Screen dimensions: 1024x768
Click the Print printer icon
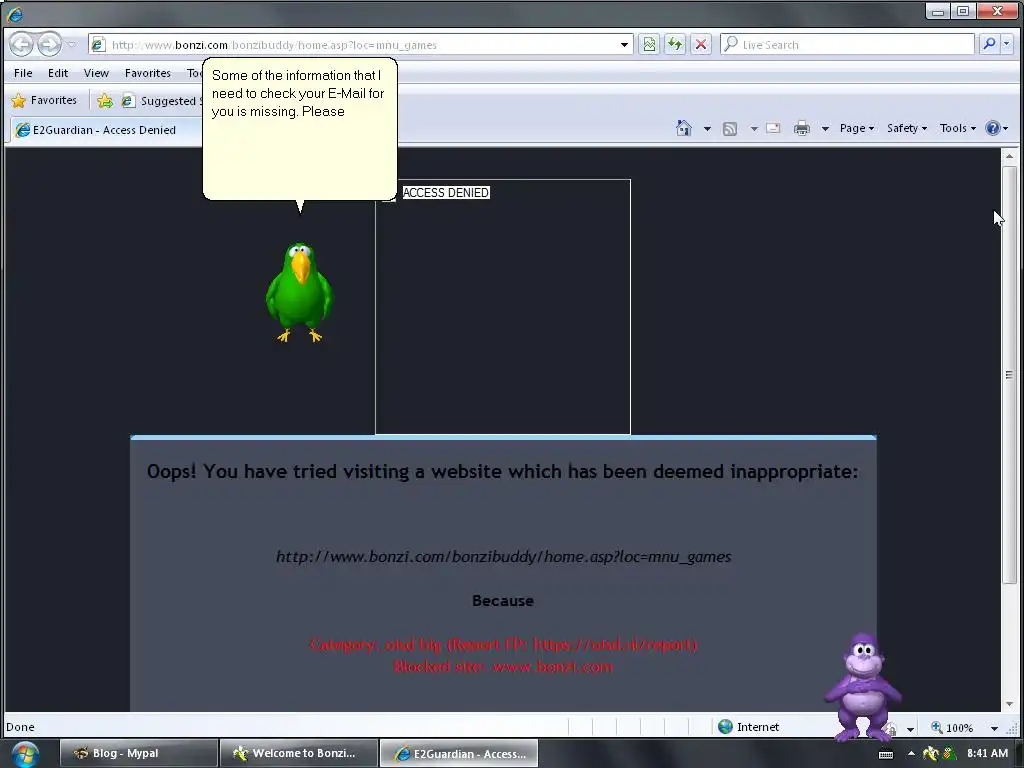pos(801,129)
